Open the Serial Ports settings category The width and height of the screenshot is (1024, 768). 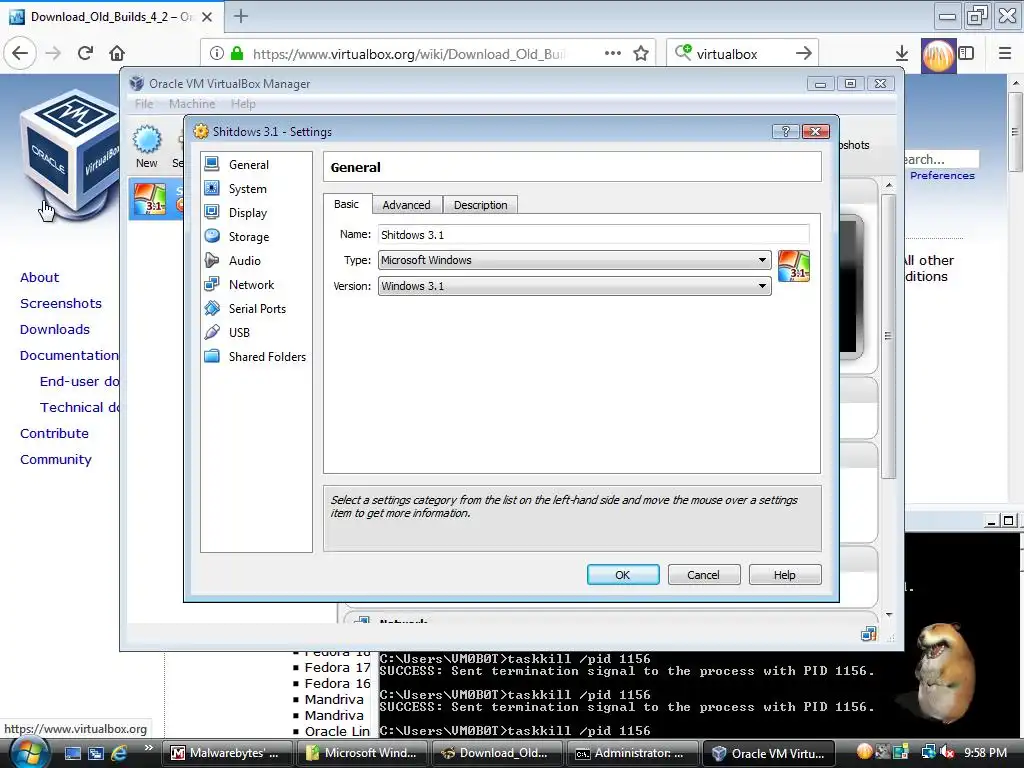pos(255,308)
